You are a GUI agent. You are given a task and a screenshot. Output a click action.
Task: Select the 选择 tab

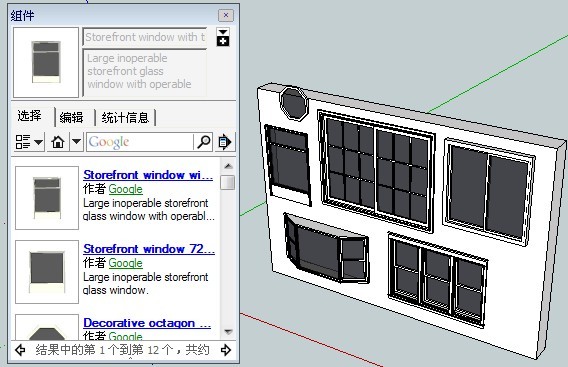(29, 116)
